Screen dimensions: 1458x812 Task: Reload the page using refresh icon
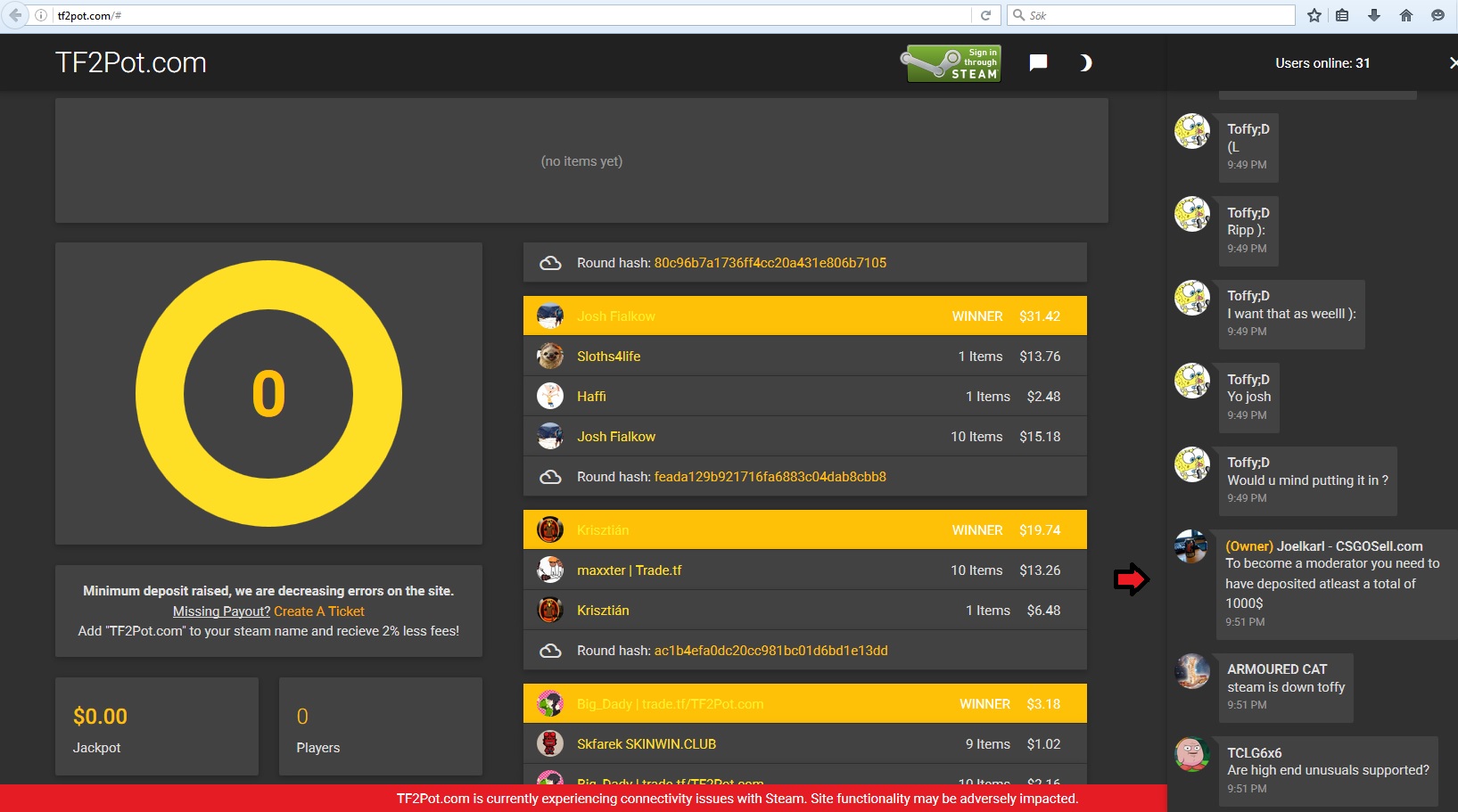click(985, 15)
